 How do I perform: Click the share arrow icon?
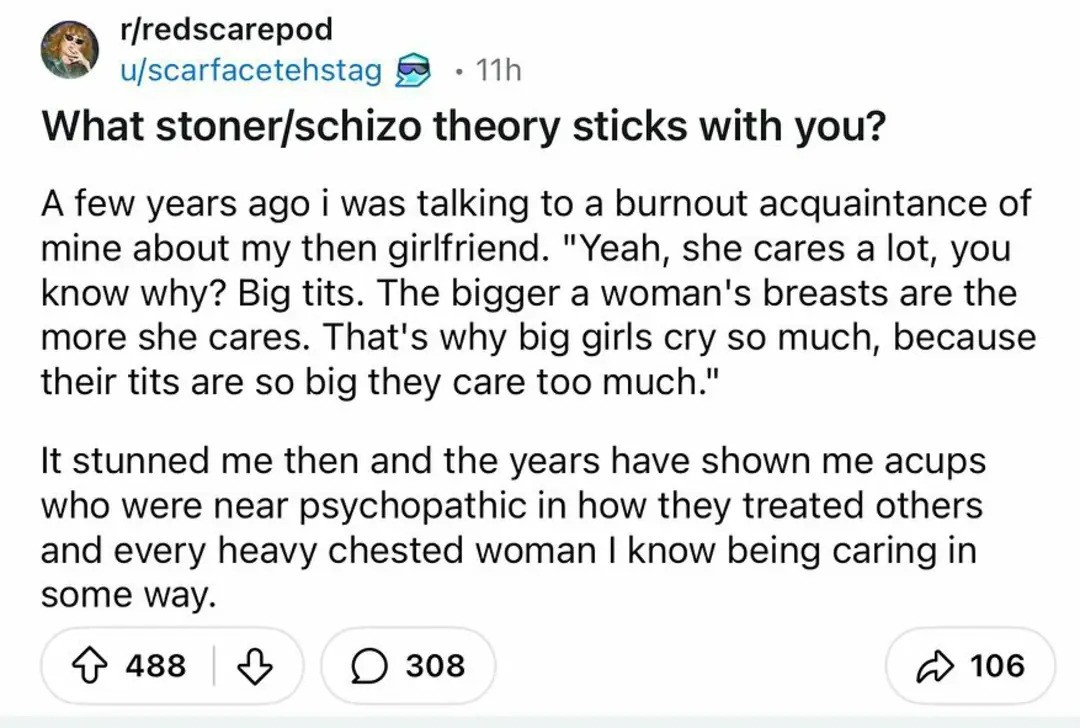[x=936, y=666]
